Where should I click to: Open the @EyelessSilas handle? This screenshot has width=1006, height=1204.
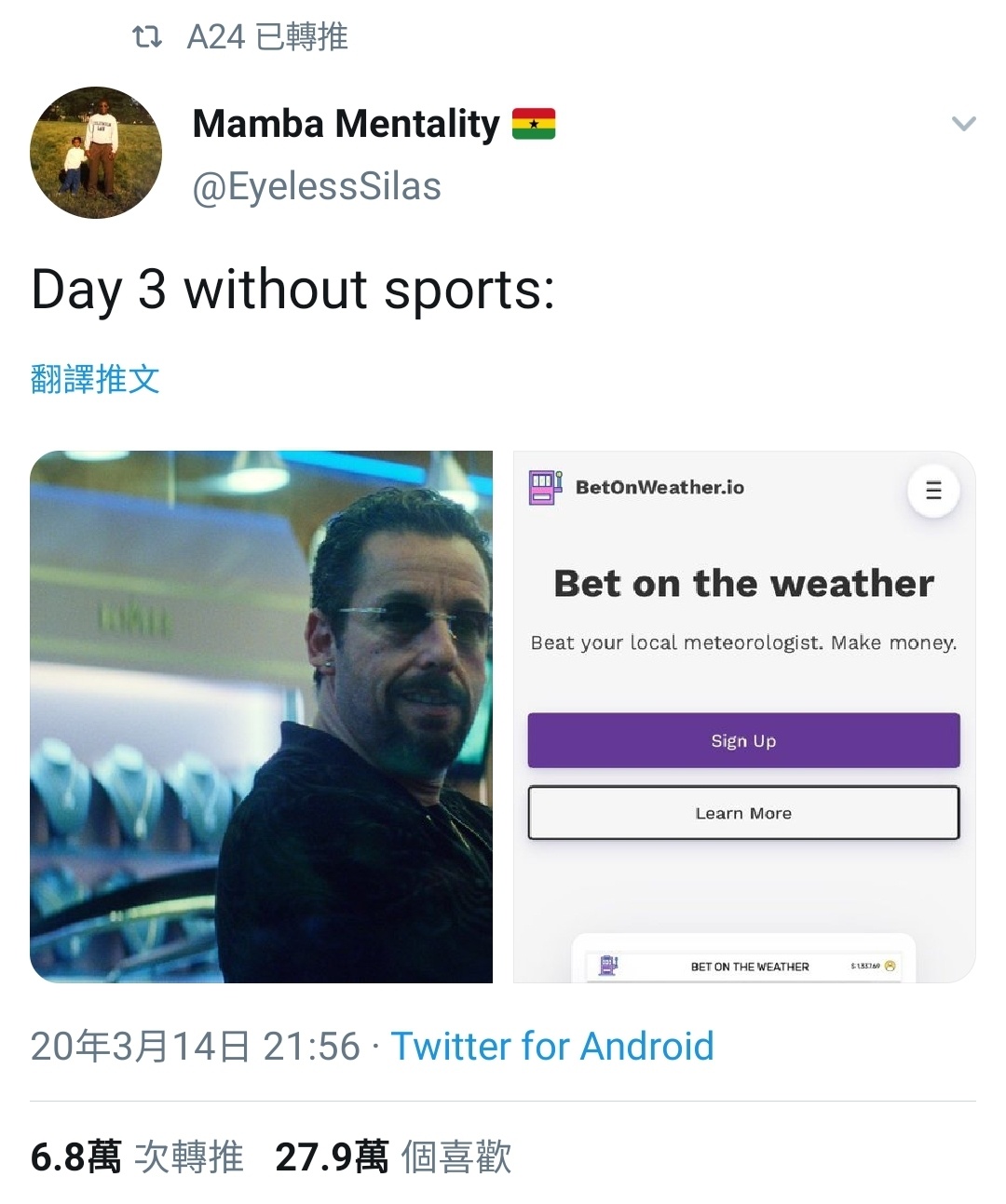pos(317,186)
